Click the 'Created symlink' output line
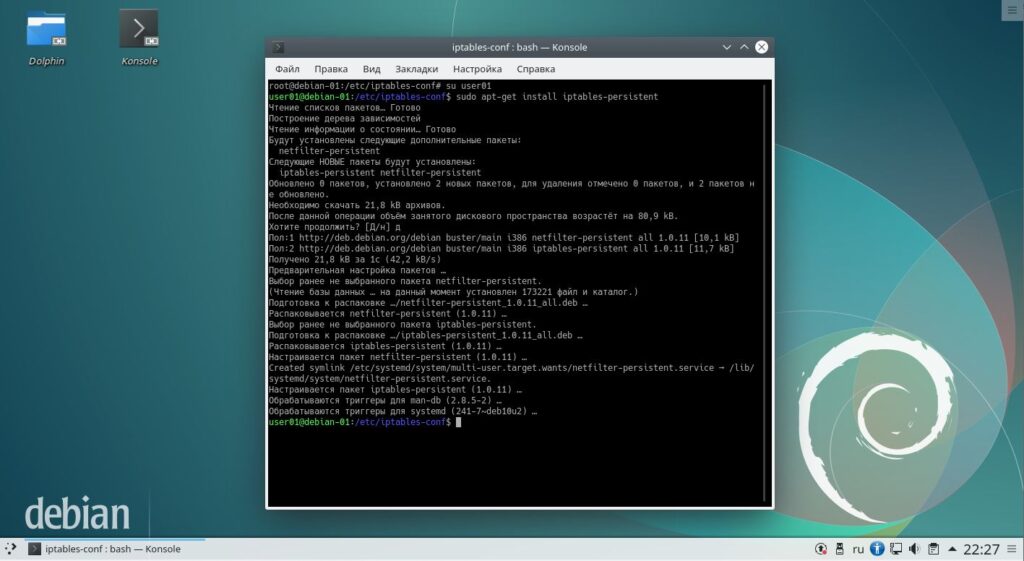This screenshot has height=561, width=1024. click(511, 373)
